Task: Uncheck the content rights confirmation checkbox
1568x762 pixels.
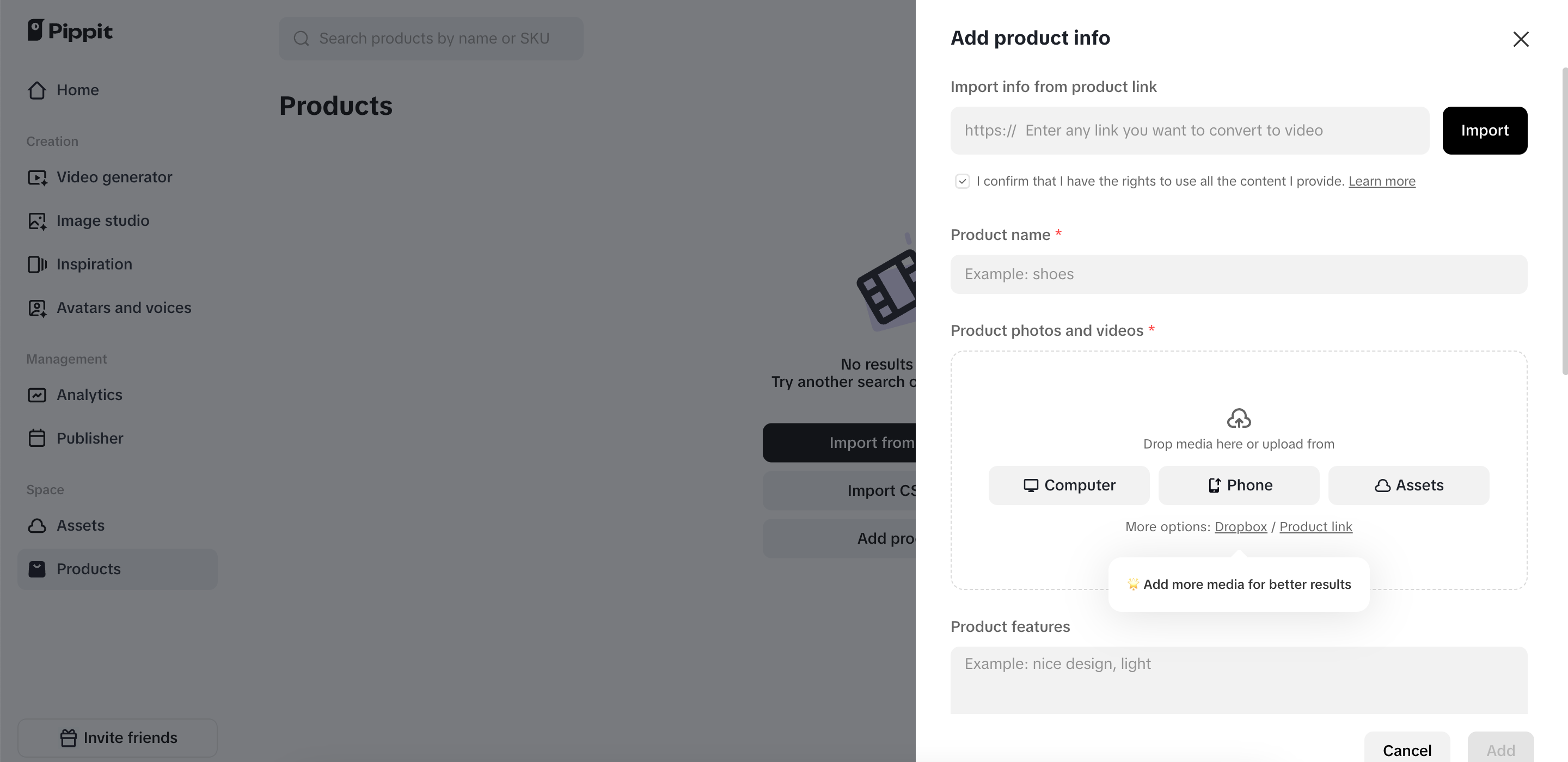Action: coord(961,181)
